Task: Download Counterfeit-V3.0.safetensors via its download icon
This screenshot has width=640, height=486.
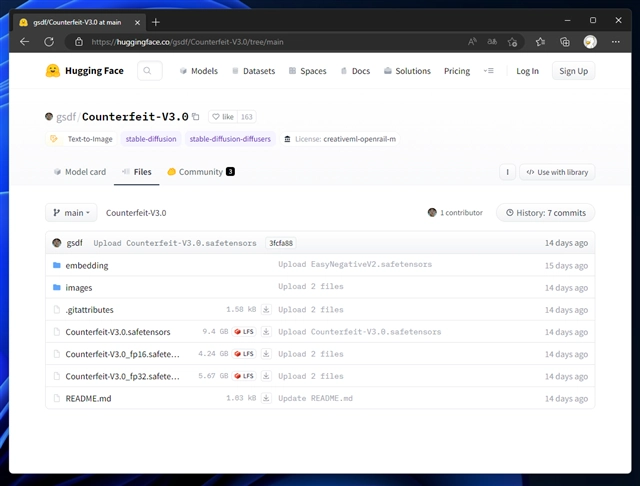Action: click(266, 332)
